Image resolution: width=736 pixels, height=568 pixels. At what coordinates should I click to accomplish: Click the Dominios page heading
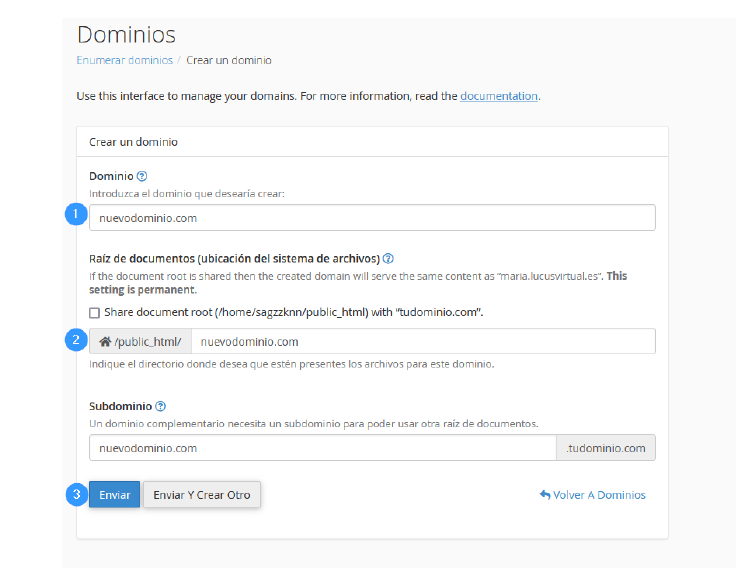(x=126, y=34)
